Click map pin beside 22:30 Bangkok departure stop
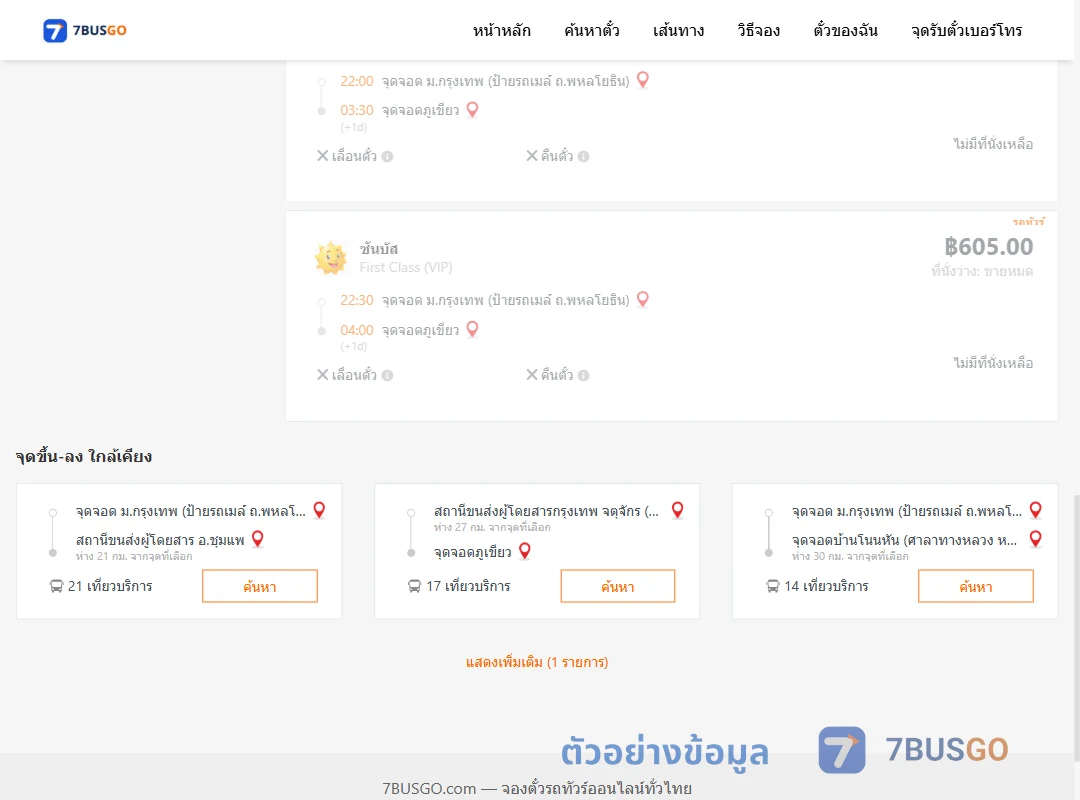 click(643, 299)
